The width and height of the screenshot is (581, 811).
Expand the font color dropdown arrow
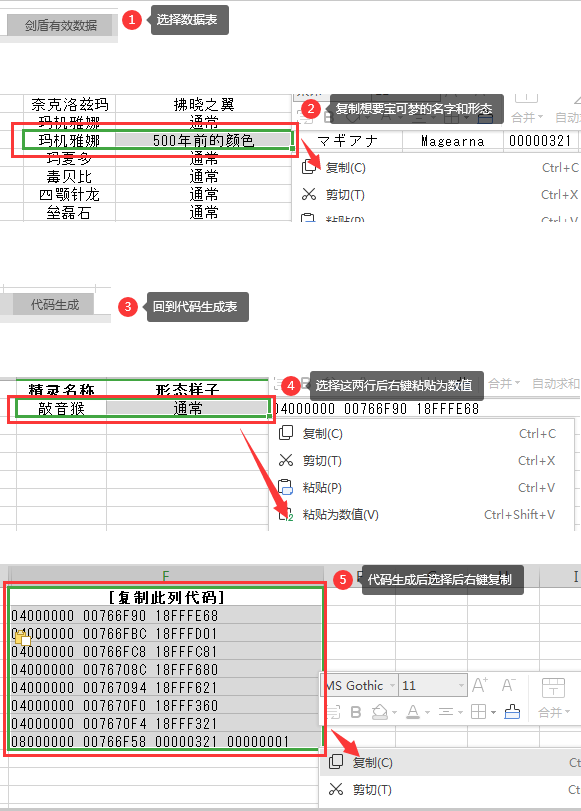427,713
